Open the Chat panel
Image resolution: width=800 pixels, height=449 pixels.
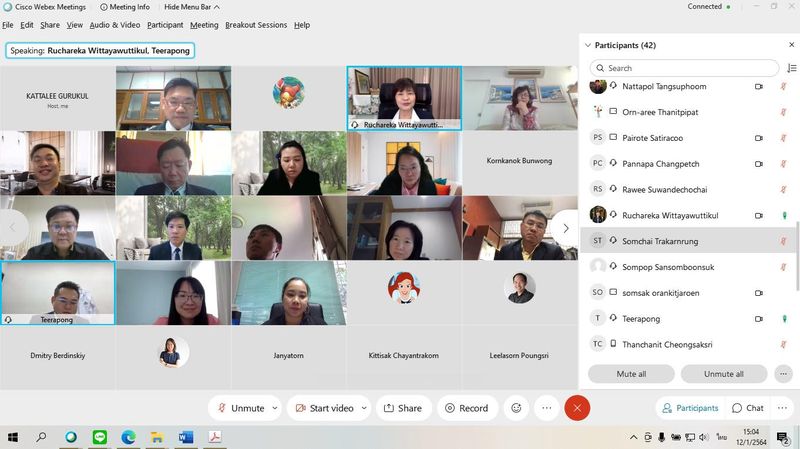(747, 408)
